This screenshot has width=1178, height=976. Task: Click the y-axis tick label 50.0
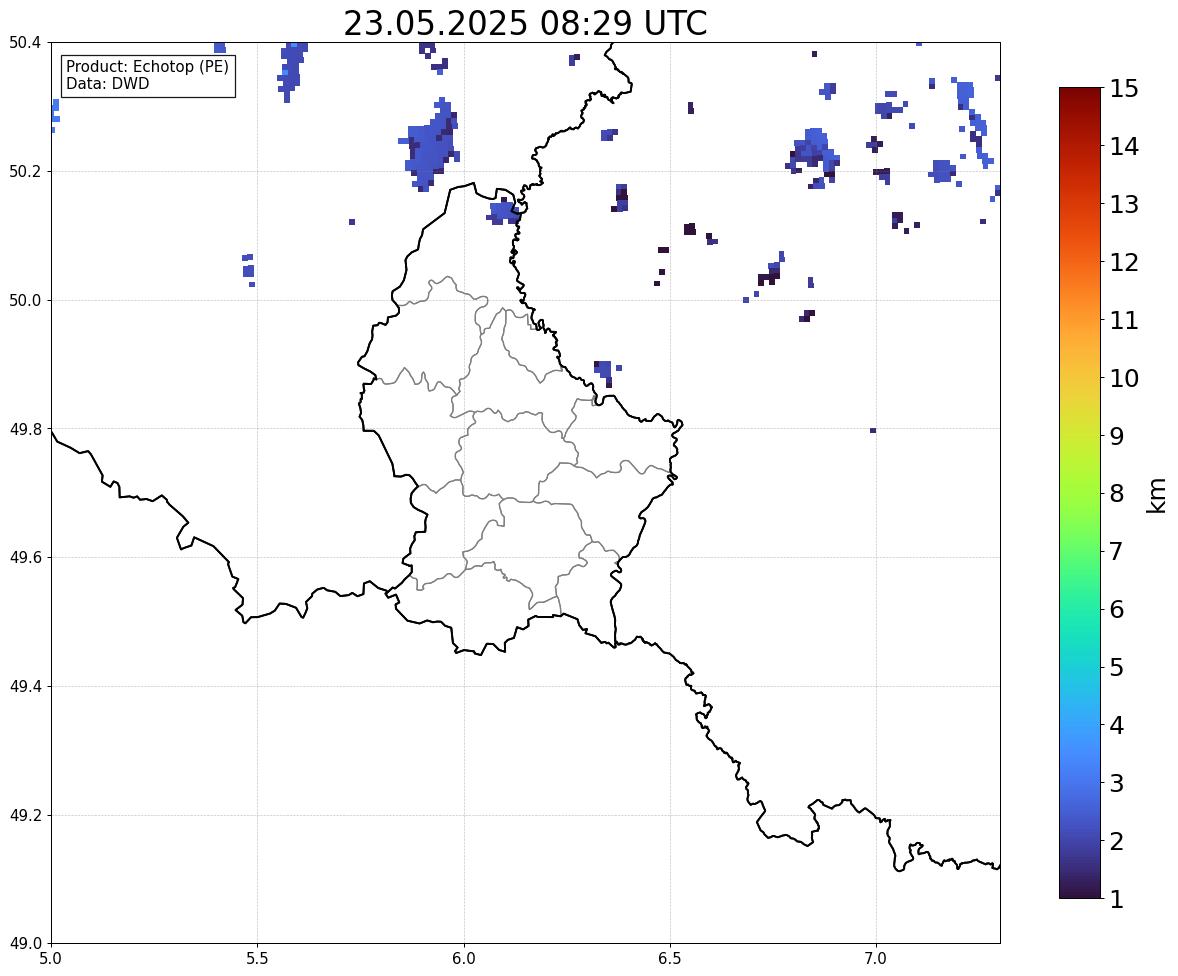(25, 301)
